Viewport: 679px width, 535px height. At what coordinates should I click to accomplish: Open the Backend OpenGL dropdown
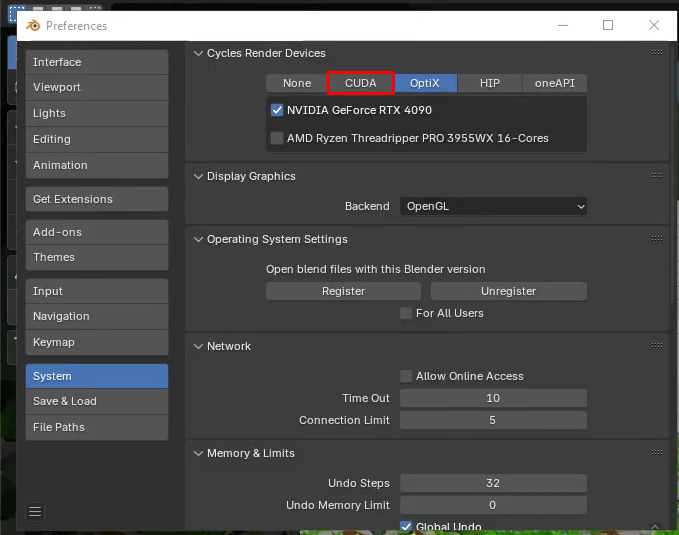pyautogui.click(x=493, y=206)
